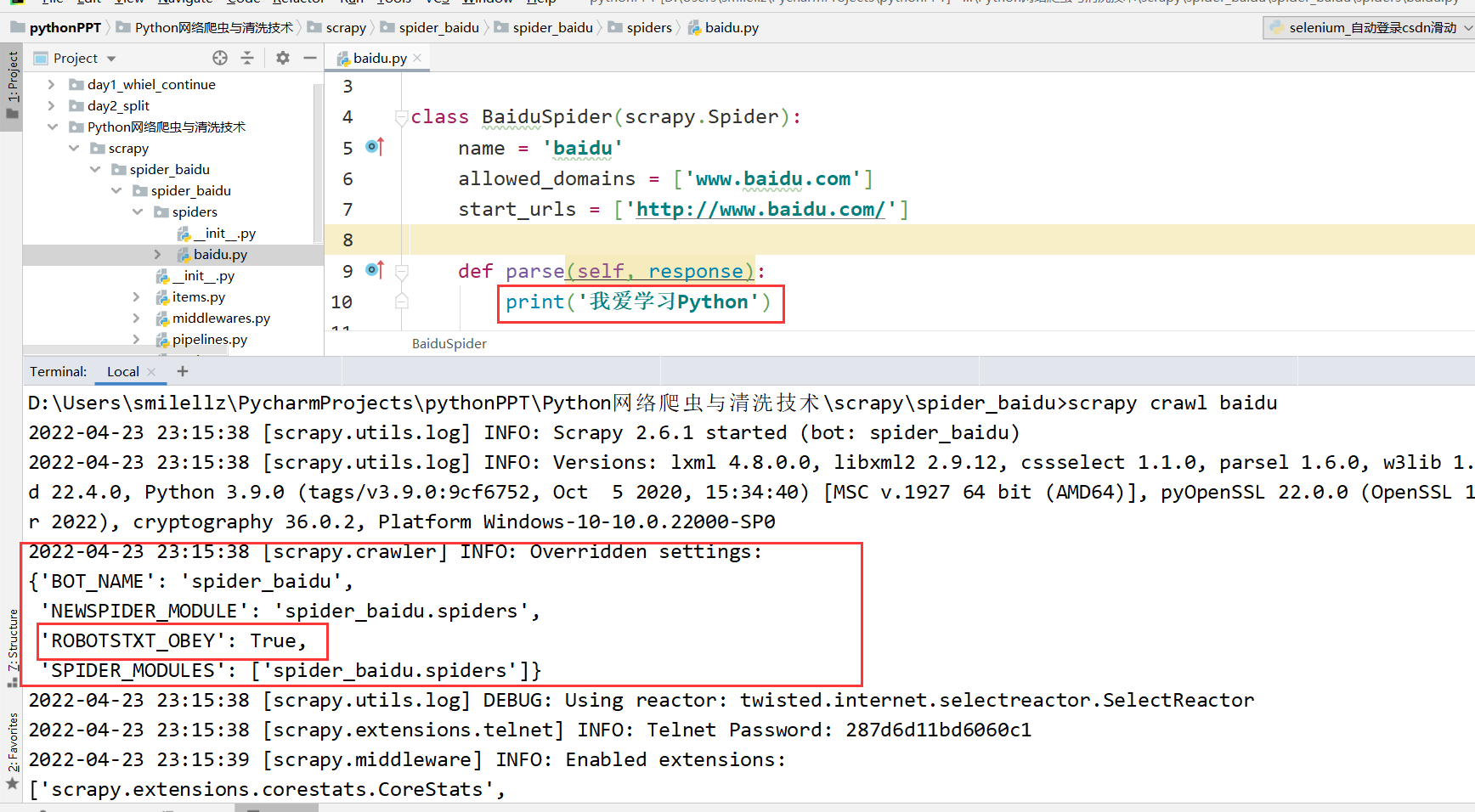Fold the parse method at line 9
This screenshot has height=812, width=1475.
(x=402, y=271)
